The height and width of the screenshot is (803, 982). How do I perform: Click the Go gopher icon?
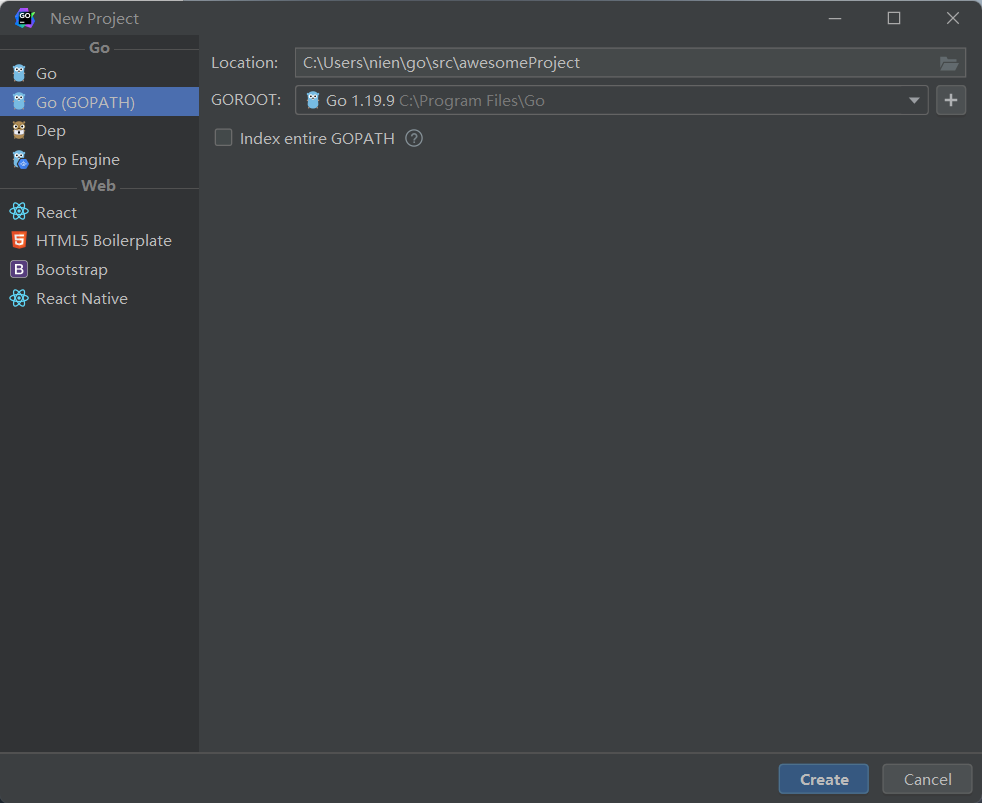click(x=19, y=73)
